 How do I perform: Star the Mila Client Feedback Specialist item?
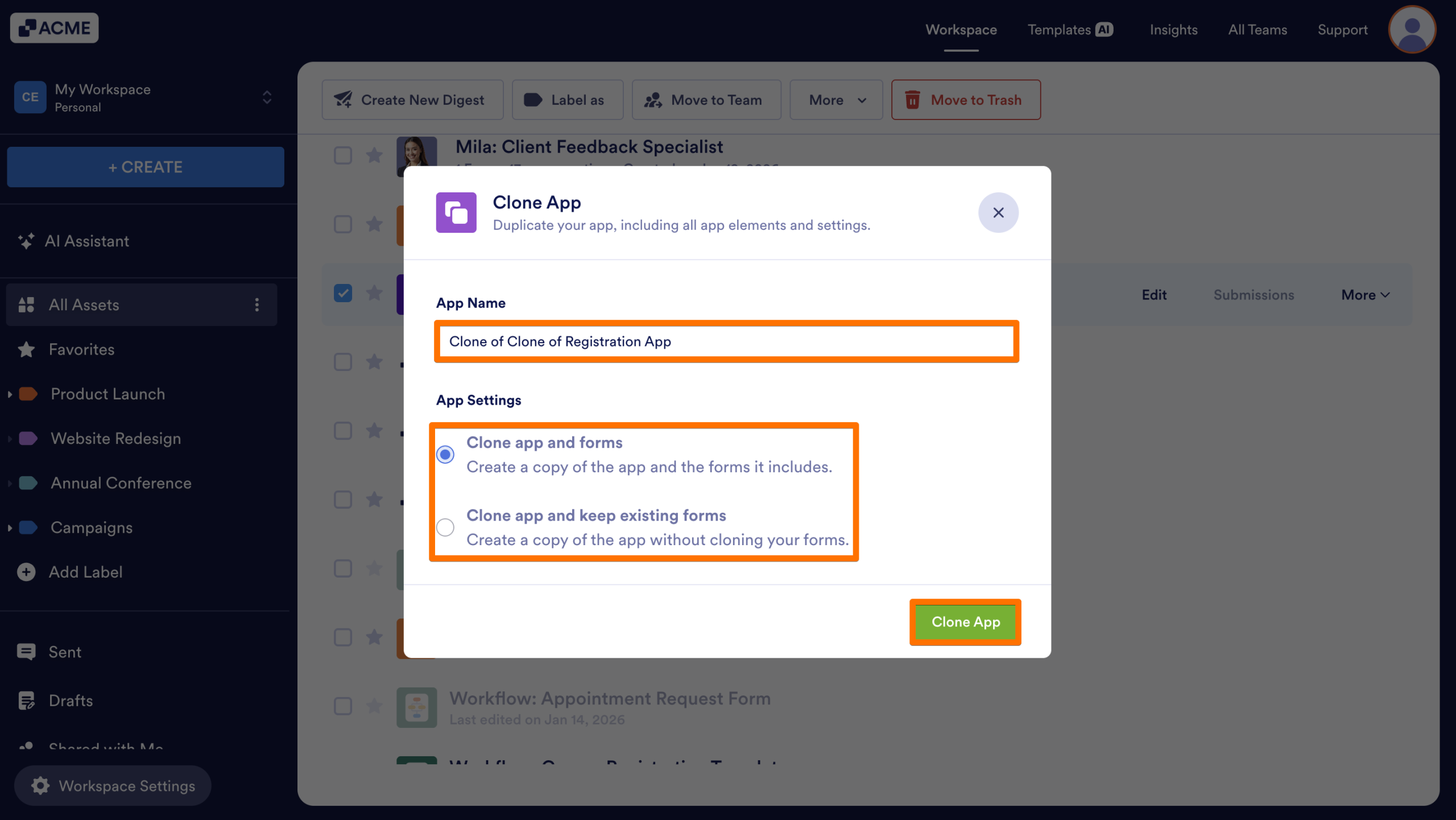pos(374,155)
